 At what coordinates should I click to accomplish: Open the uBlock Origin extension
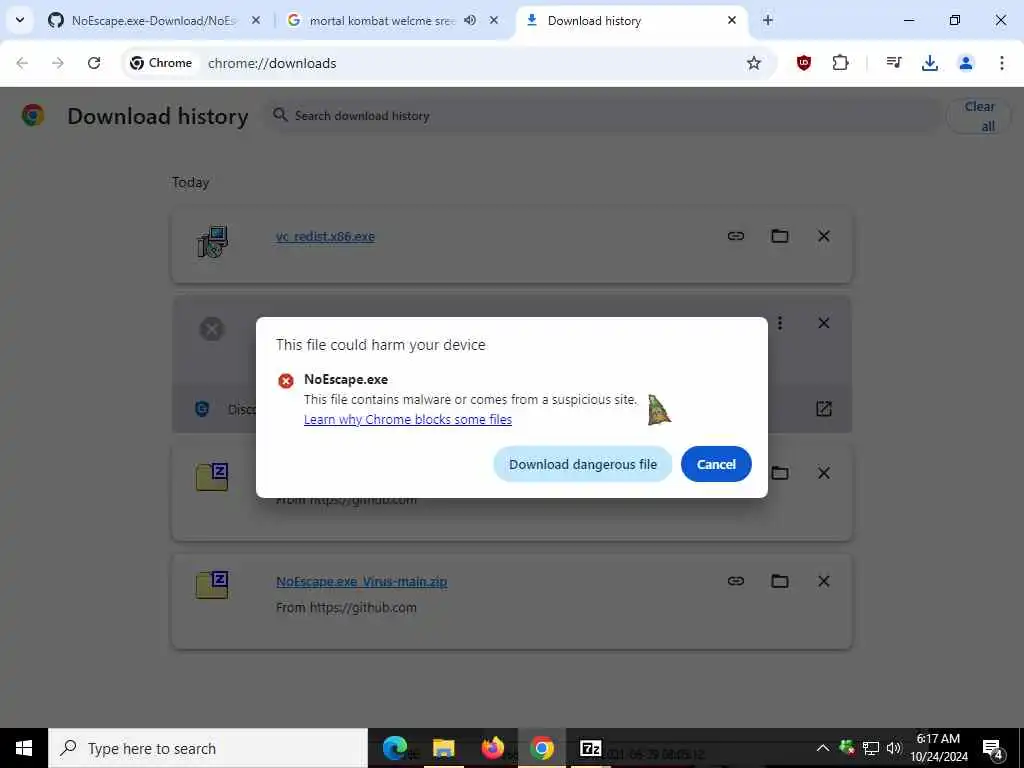pyautogui.click(x=804, y=63)
